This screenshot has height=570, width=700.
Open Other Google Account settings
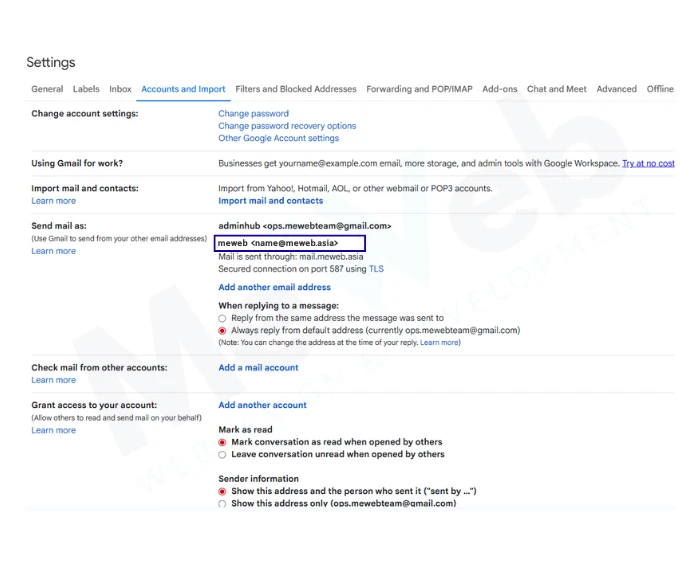(278, 138)
